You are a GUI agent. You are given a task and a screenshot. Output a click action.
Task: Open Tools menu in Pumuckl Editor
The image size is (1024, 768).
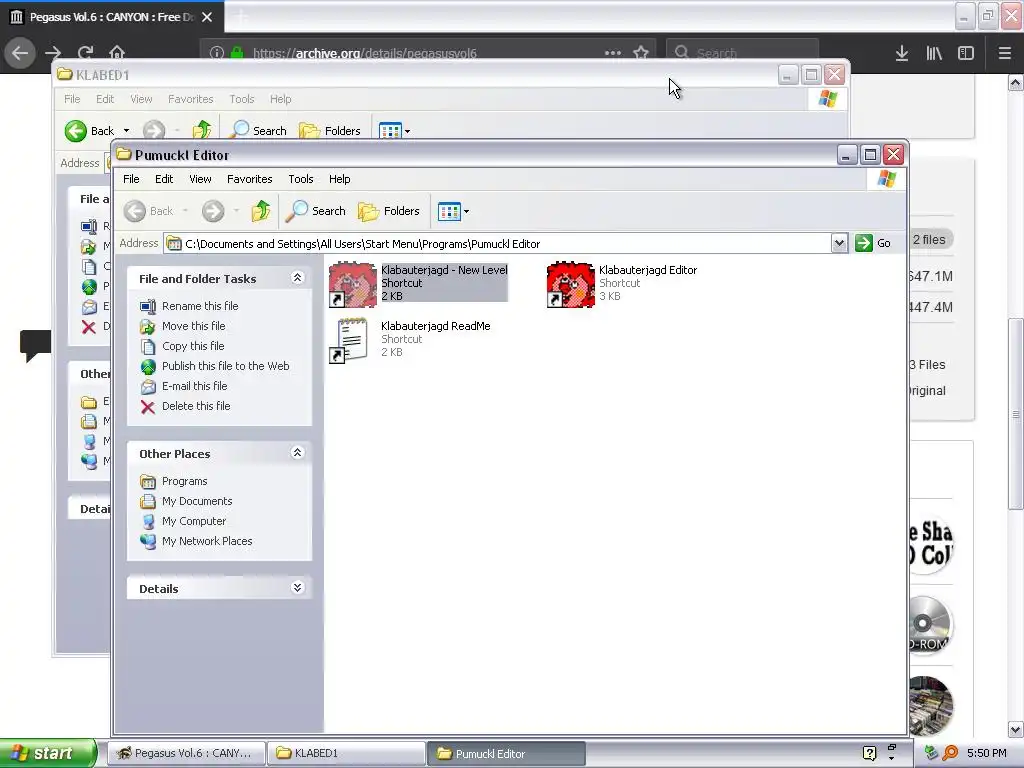300,179
